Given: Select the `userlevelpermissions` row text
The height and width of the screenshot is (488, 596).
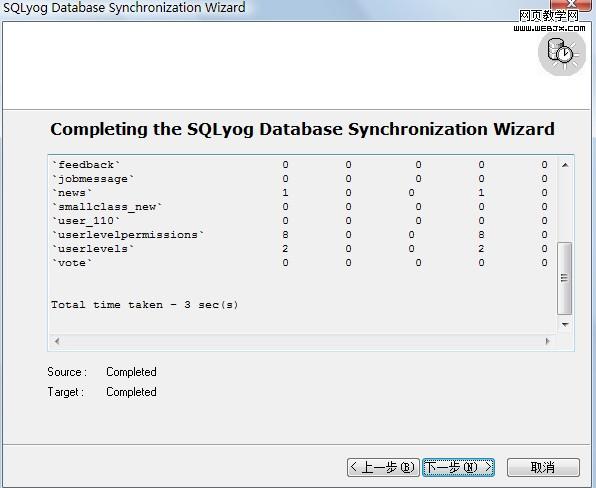Looking at the screenshot, I should pos(128,235).
